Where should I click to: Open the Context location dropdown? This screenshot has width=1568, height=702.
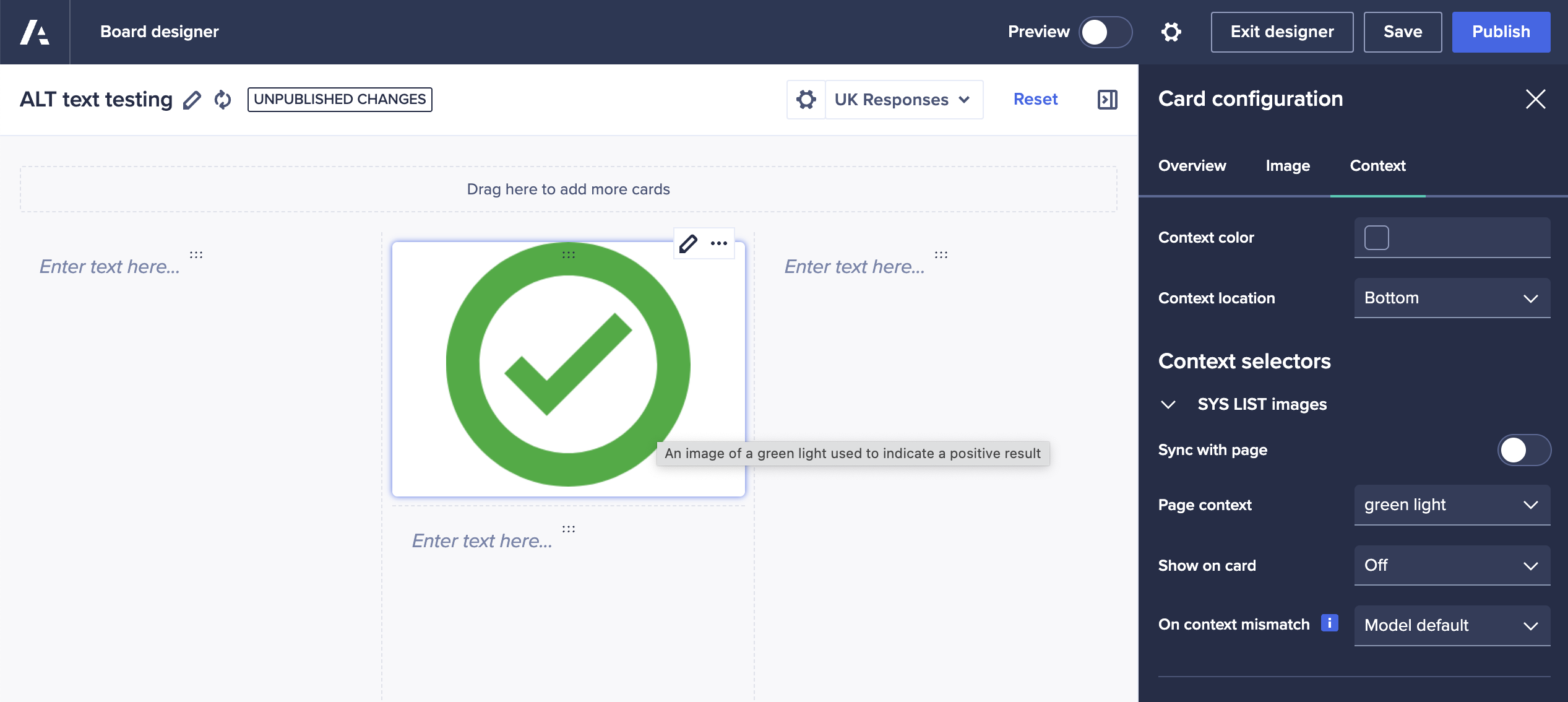pos(1452,298)
